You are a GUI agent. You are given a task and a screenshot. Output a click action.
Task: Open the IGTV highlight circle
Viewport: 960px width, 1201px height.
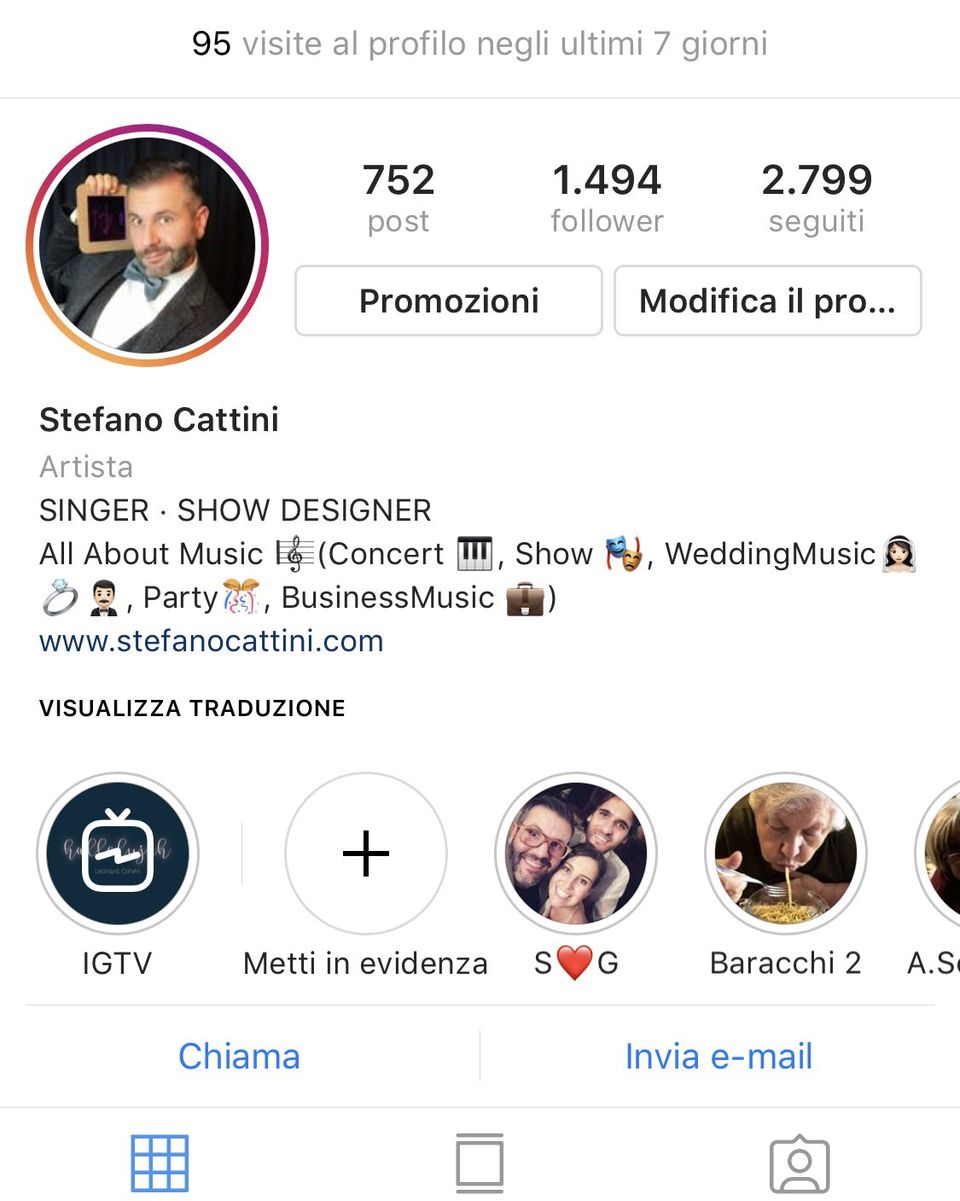[118, 853]
